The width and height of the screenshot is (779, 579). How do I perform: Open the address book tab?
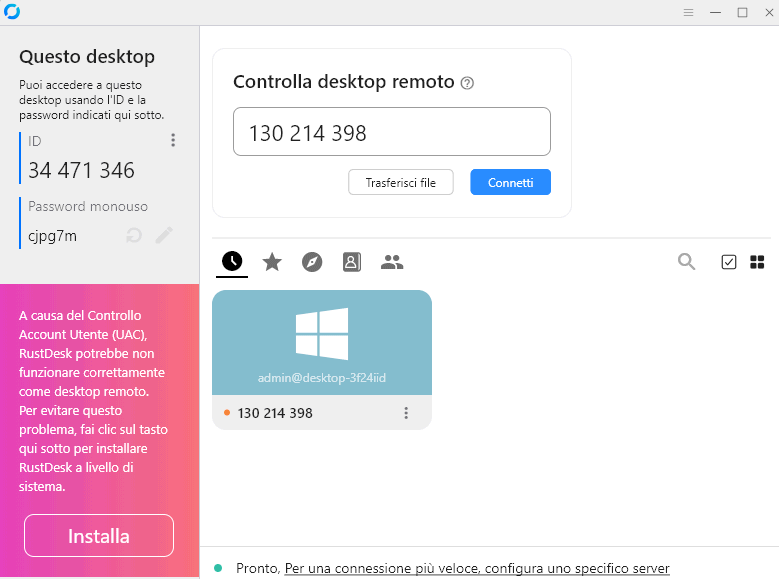(352, 262)
